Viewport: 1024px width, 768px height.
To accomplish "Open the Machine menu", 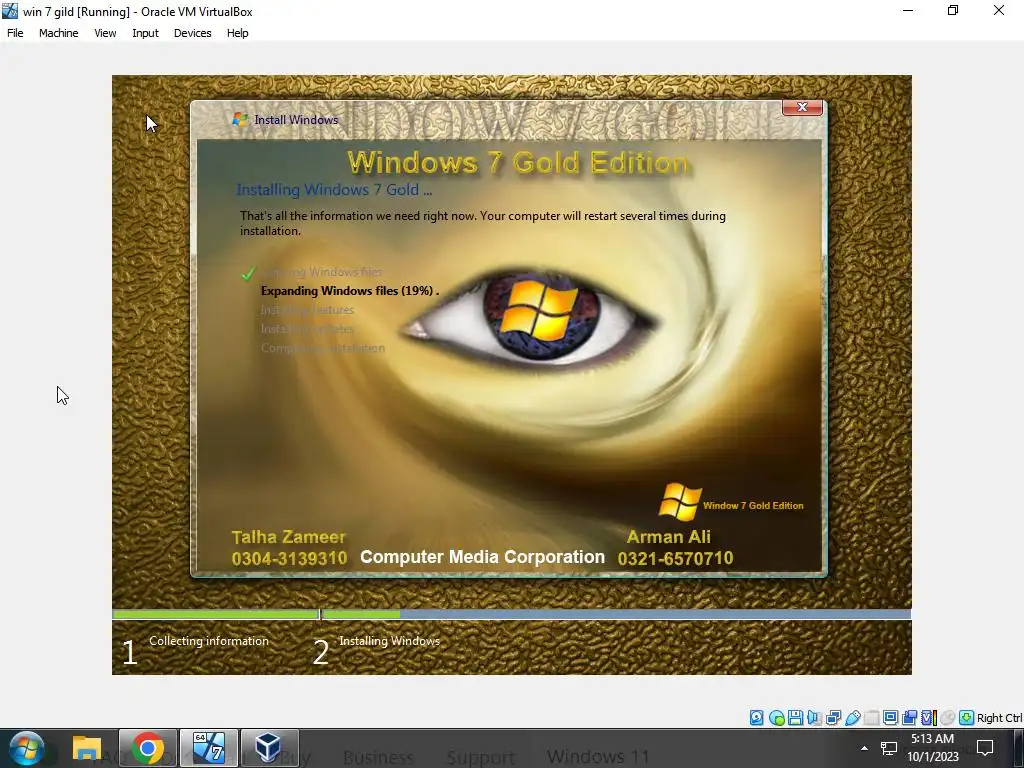I will point(58,33).
